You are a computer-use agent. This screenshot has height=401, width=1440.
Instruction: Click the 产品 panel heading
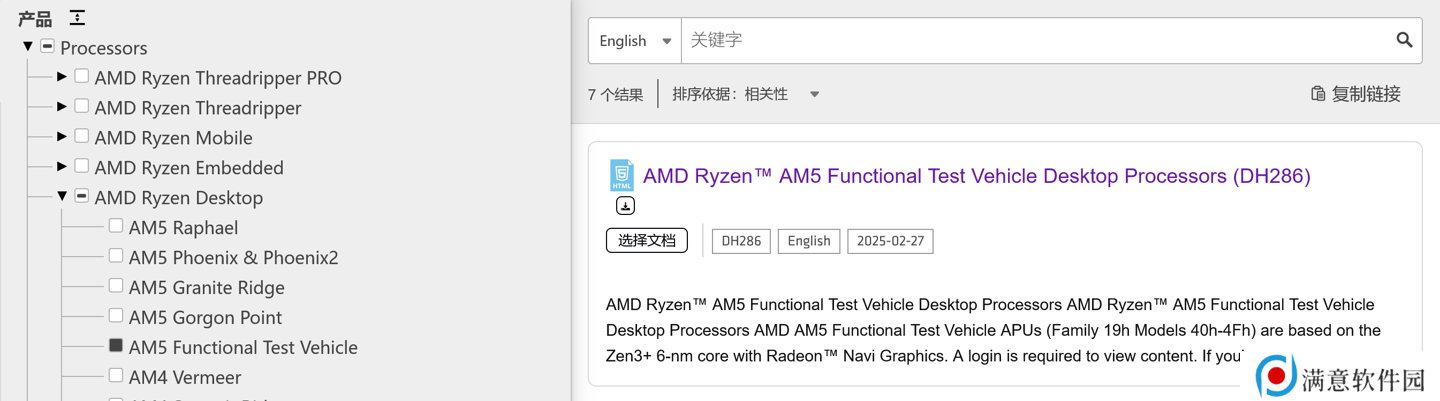pyautogui.click(x=35, y=19)
